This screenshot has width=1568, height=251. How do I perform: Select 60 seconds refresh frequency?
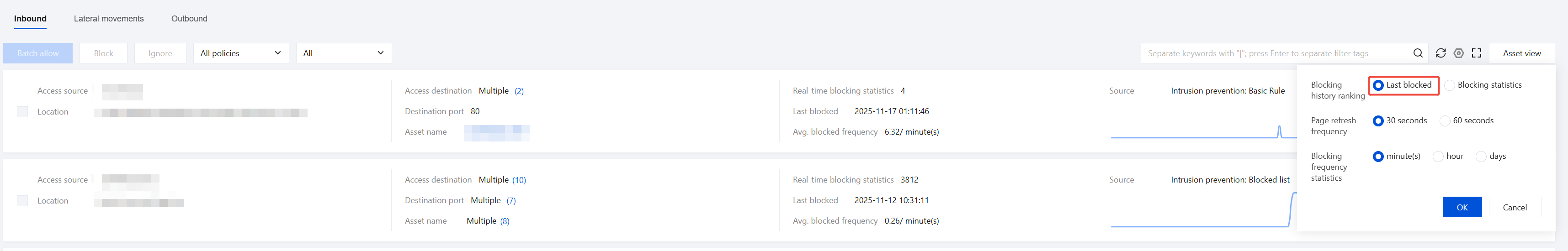[x=1445, y=121]
